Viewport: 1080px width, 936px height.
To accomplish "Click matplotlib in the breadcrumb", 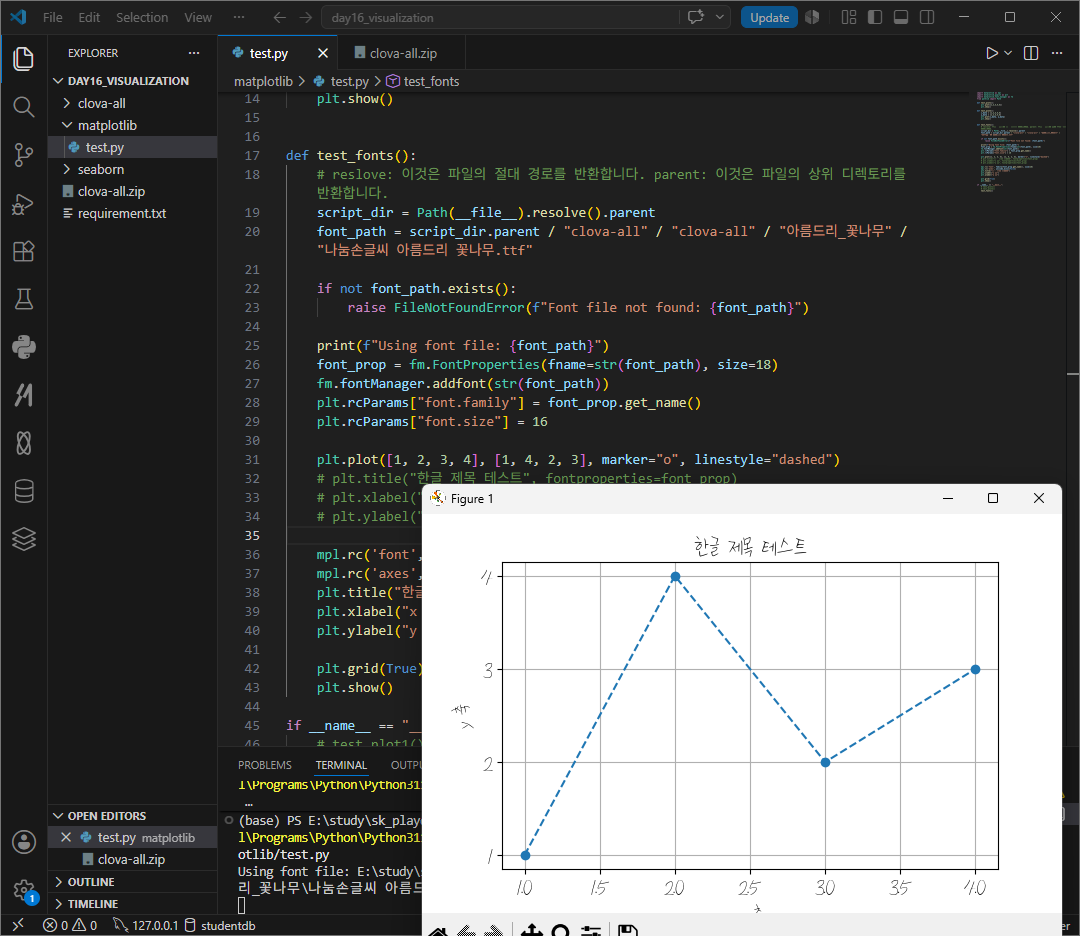I will point(263,81).
